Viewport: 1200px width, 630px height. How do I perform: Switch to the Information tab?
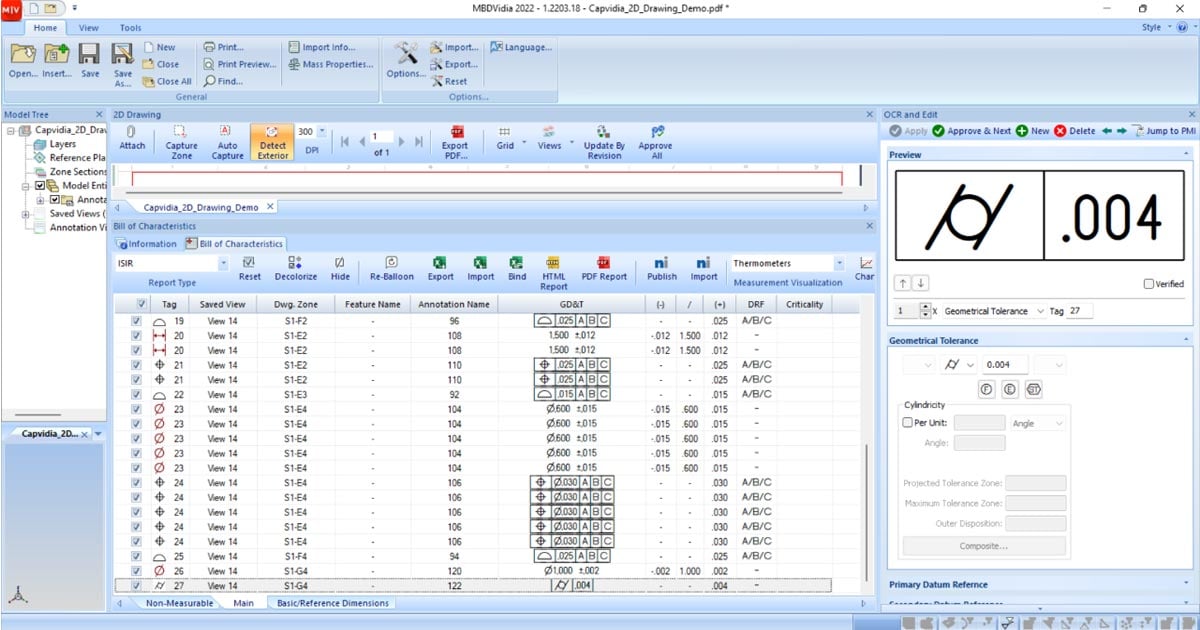click(146, 243)
